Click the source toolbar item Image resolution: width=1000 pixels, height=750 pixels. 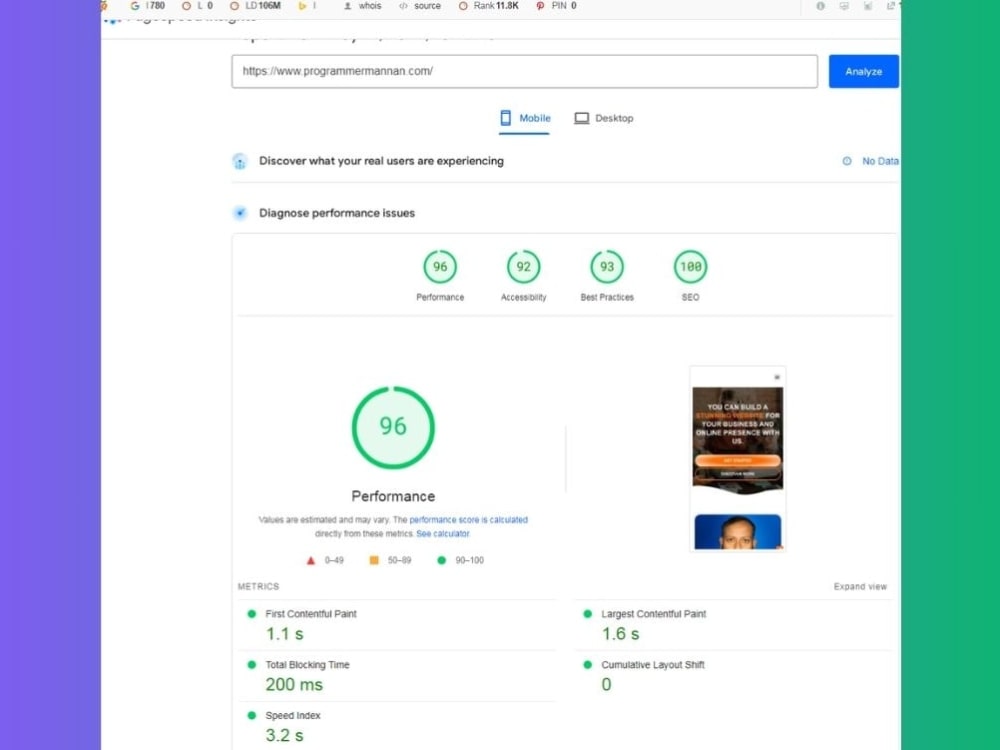click(420, 6)
